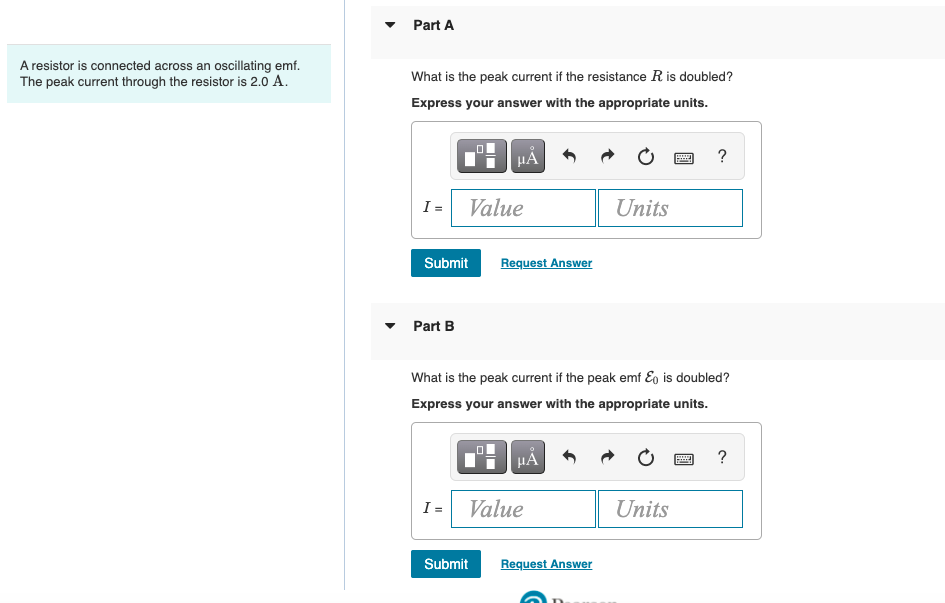
Task: Click Request Answer link for Part B
Action: 547,564
